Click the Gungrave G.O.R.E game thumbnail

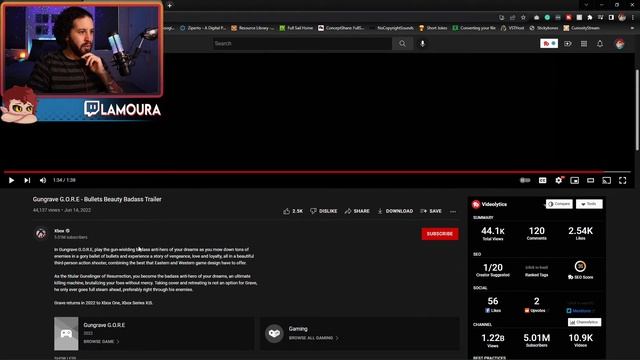tap(66, 333)
